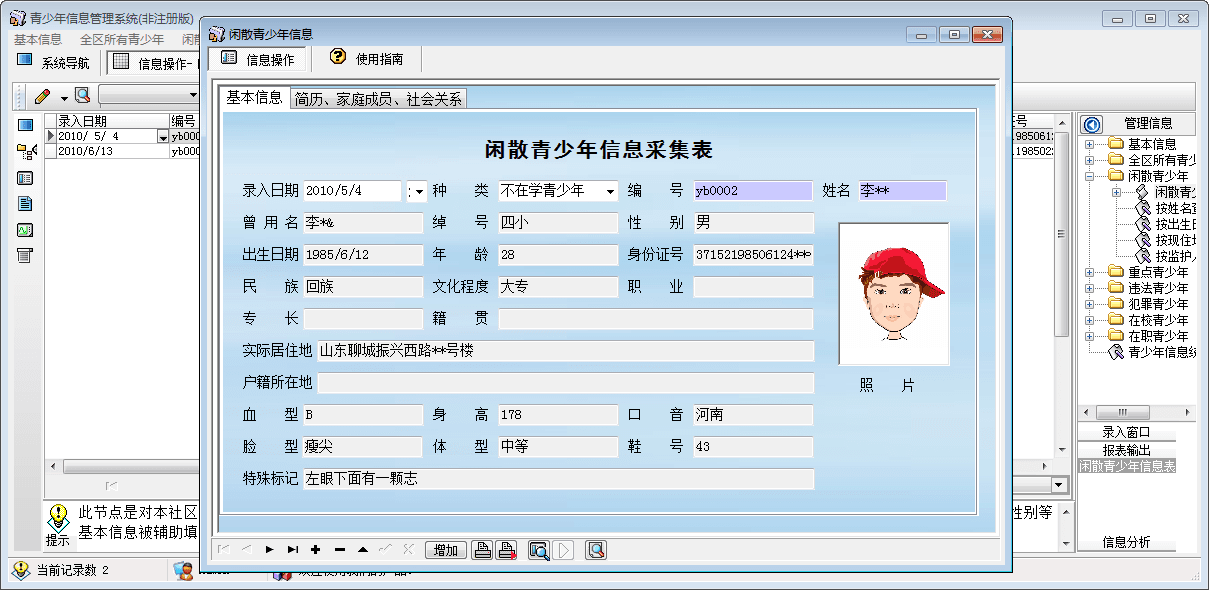
Task: Click the print preview magnifier icon
Action: click(x=539, y=549)
